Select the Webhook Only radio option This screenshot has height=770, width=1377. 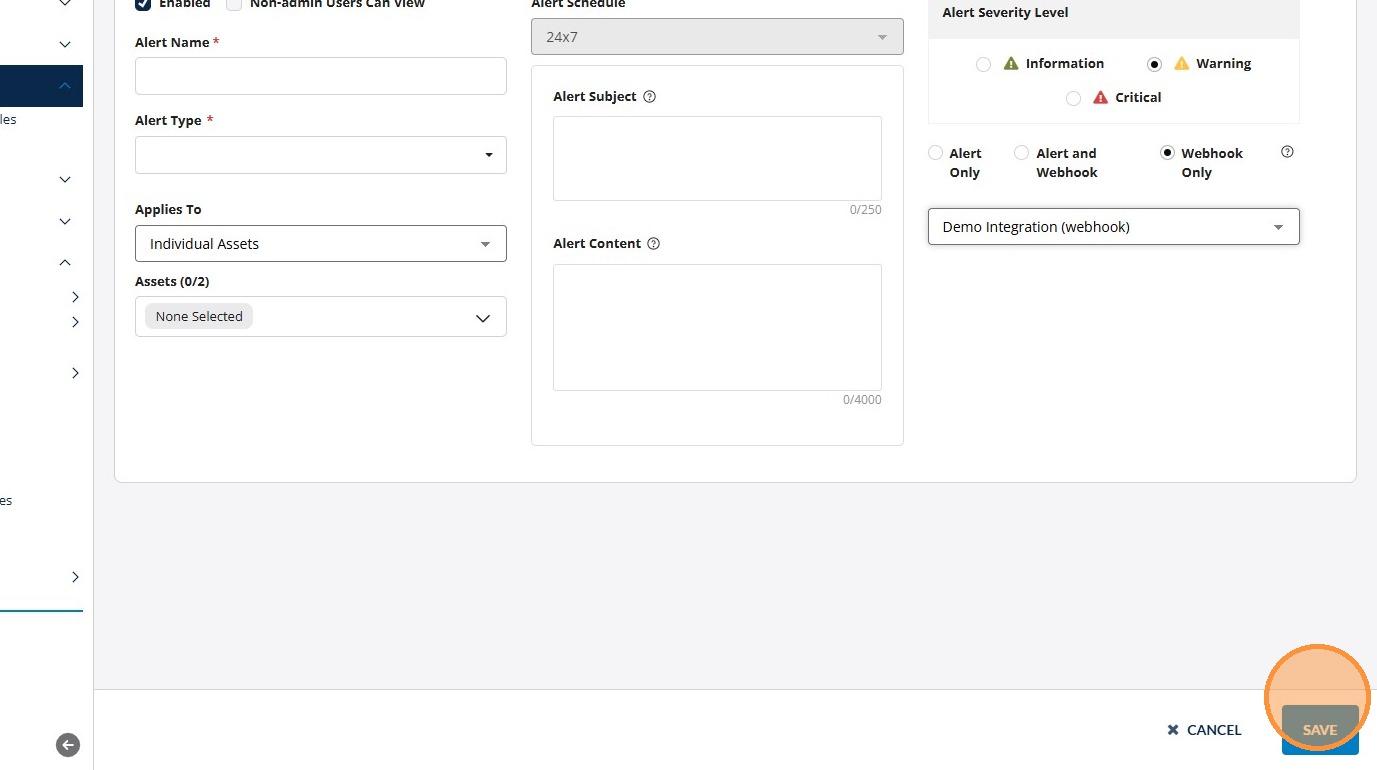[x=1167, y=153]
